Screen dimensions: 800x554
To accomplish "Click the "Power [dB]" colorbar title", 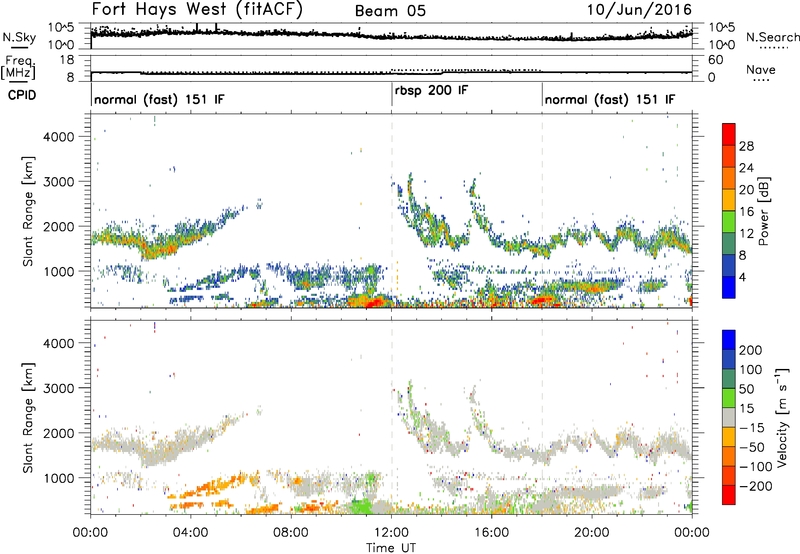I will [764, 211].
